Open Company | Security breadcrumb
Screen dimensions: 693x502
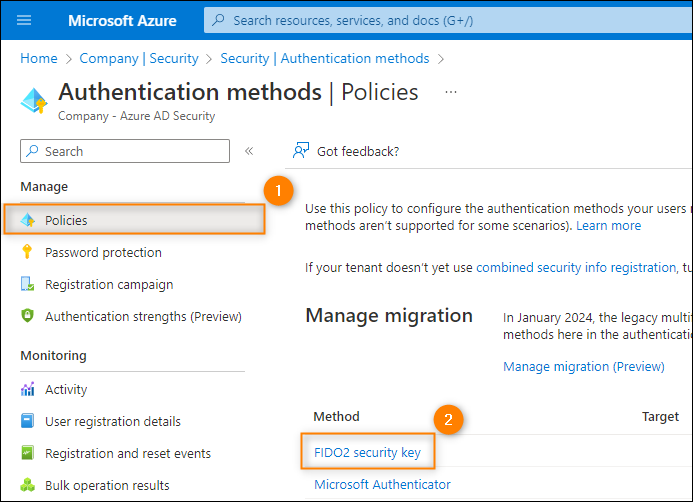(139, 58)
